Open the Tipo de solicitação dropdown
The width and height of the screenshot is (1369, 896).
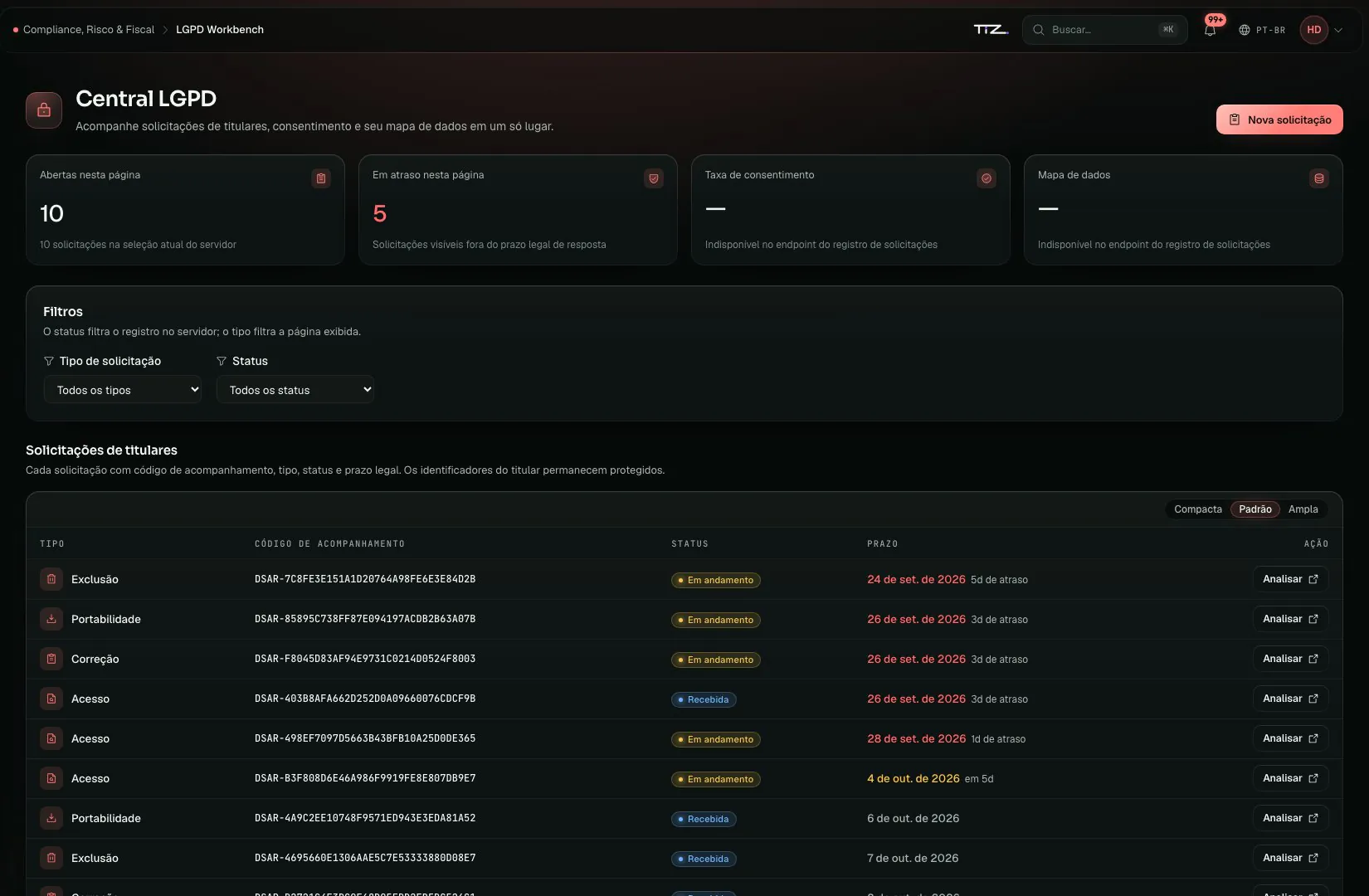click(x=123, y=390)
